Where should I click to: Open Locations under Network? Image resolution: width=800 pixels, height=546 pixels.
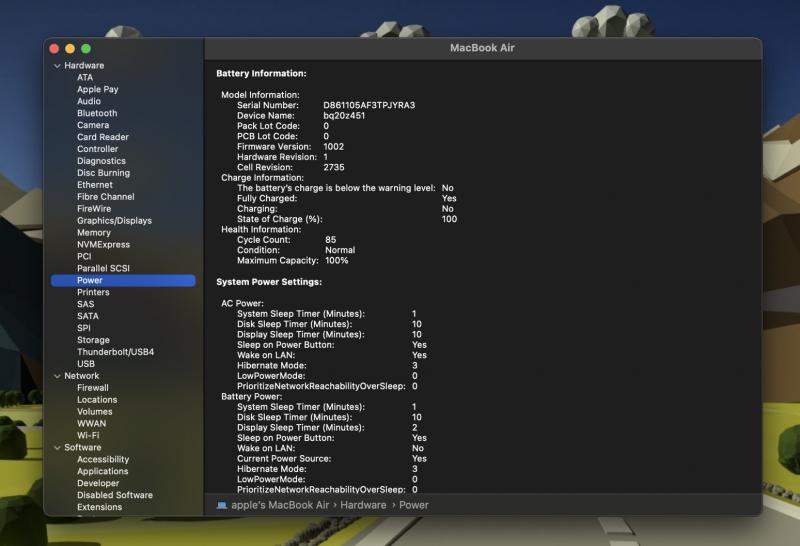tap(97, 400)
